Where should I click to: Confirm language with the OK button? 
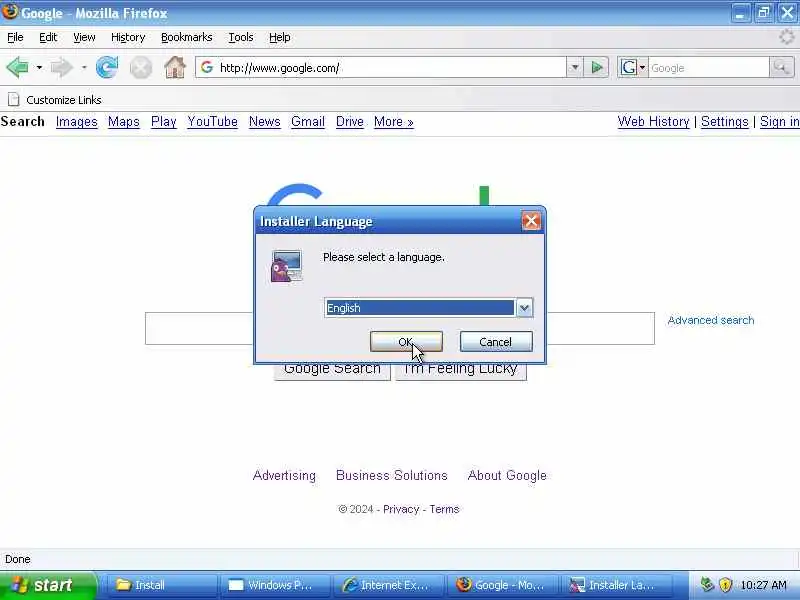[x=406, y=342]
